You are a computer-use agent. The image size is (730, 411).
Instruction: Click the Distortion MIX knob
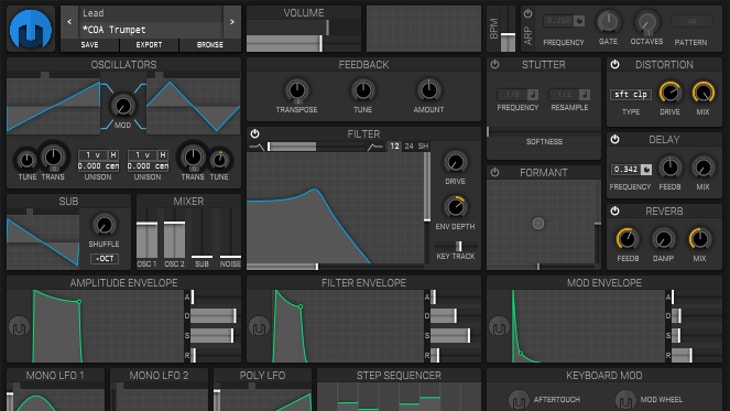703,93
